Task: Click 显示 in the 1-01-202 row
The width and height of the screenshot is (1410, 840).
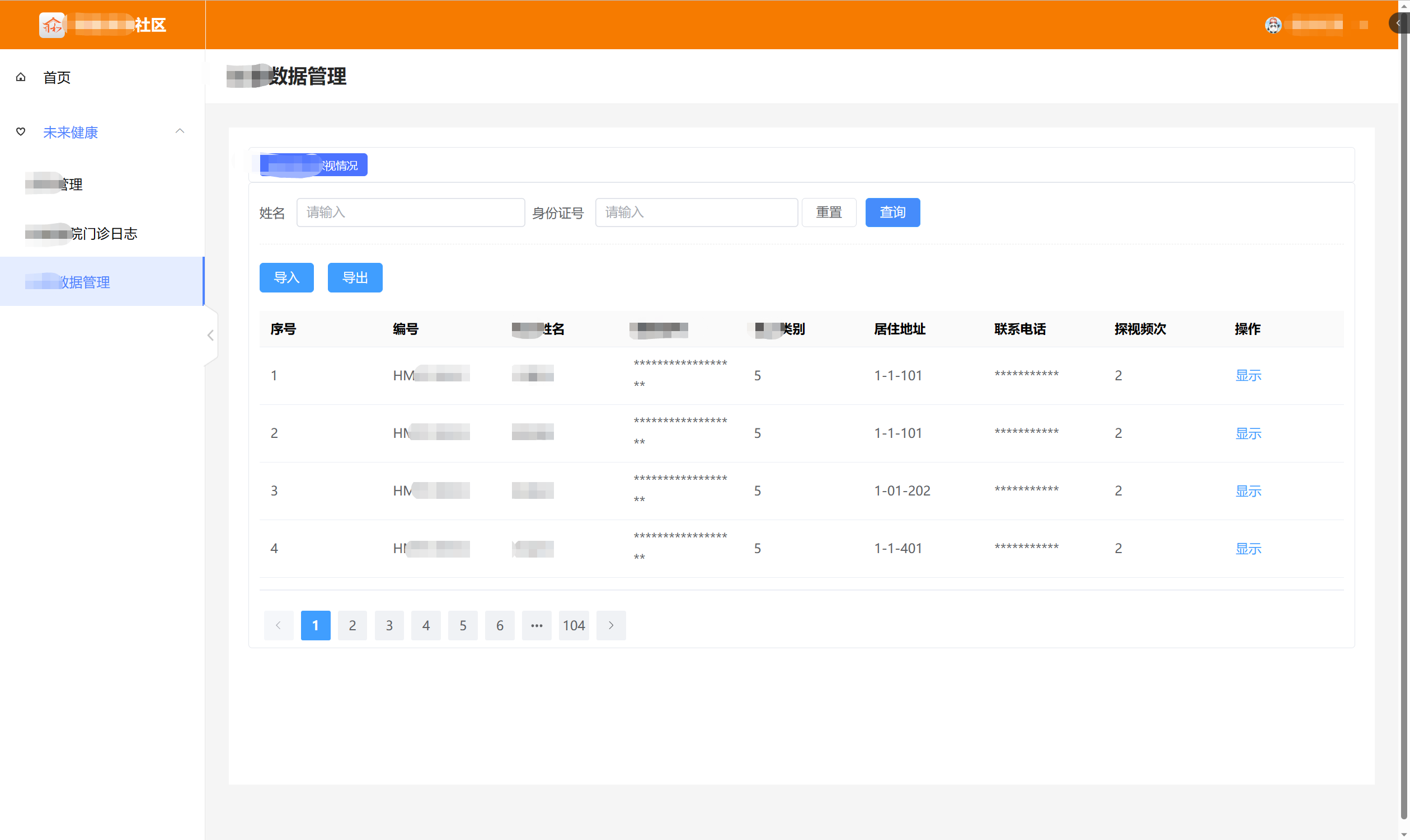Action: [x=1249, y=491]
